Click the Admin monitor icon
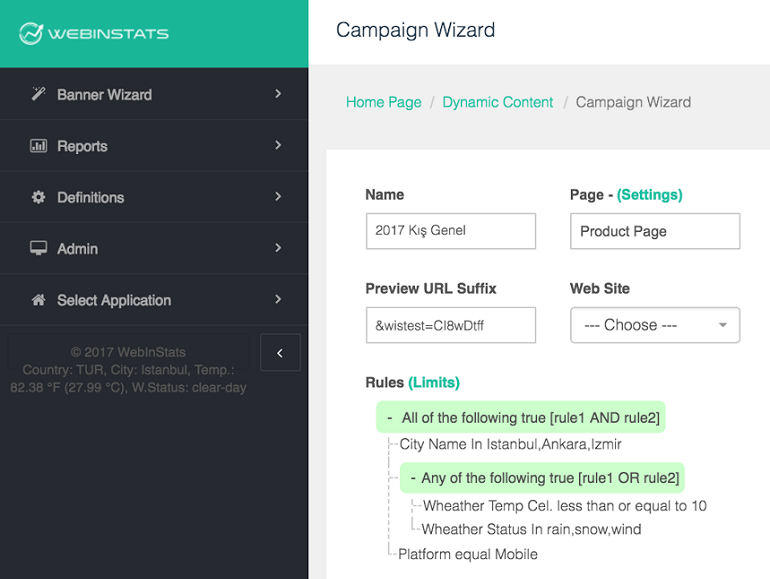The image size is (770, 579). 39,248
